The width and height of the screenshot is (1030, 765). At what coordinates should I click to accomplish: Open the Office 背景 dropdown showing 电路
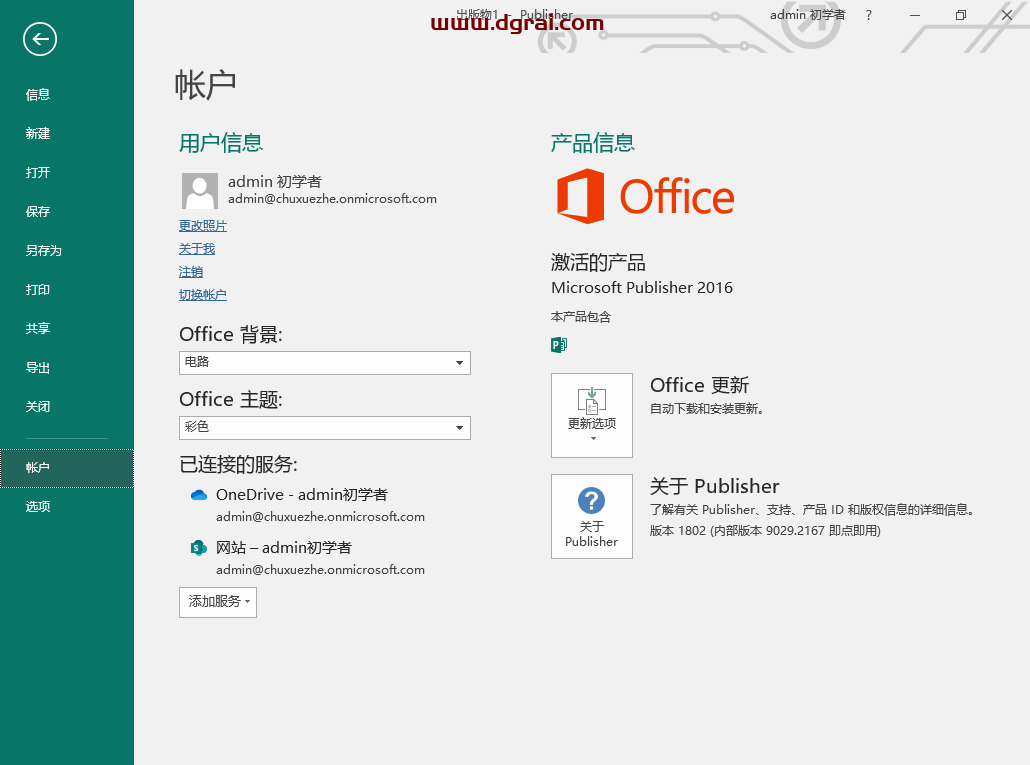pos(325,362)
